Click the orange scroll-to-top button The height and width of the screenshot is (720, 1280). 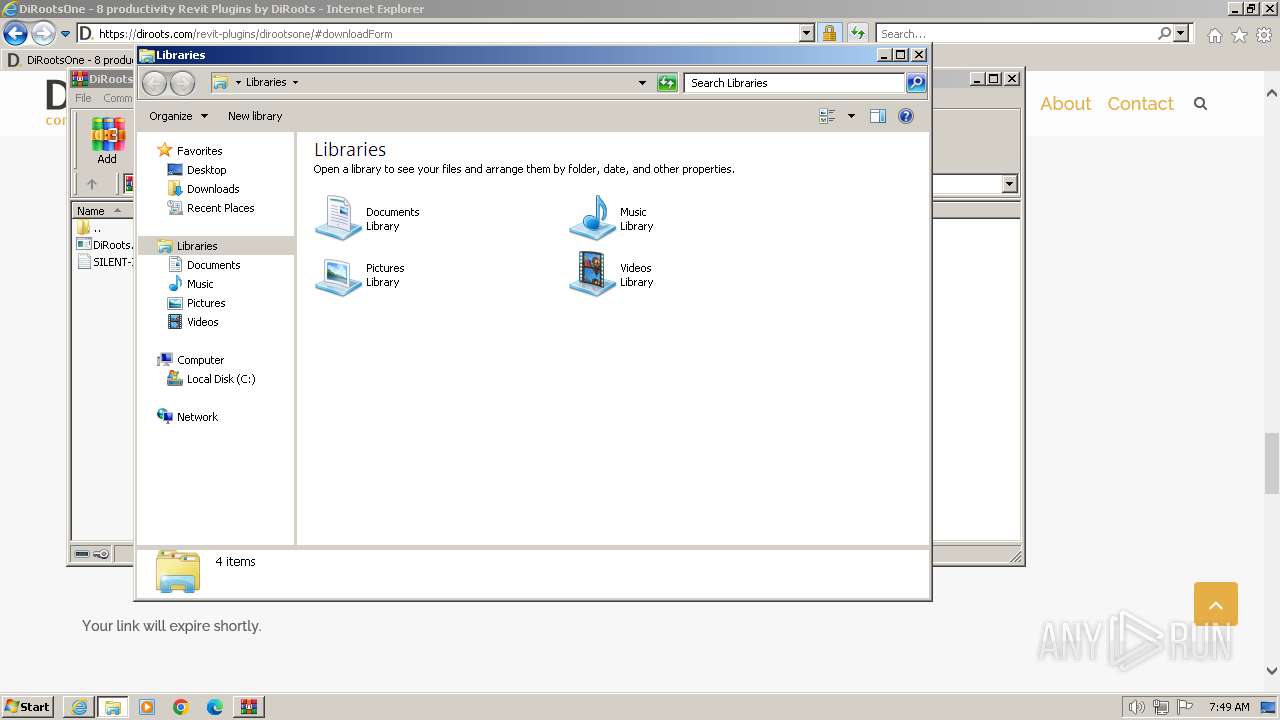click(x=1216, y=604)
